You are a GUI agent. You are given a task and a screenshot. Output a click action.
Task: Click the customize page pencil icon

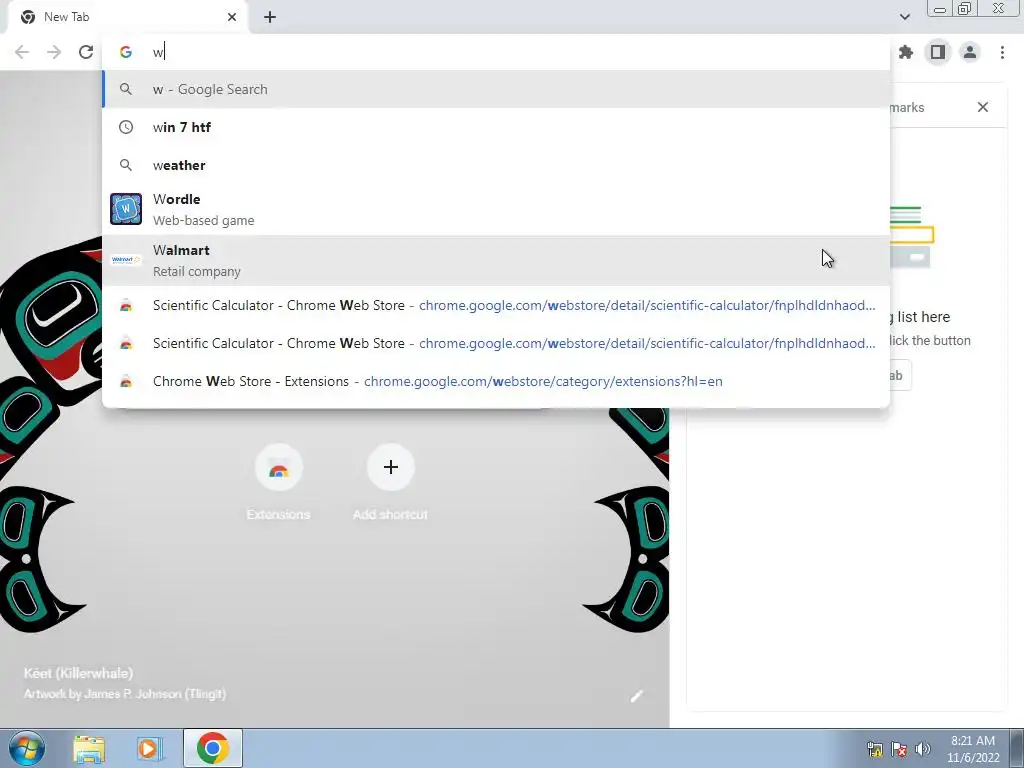(637, 696)
